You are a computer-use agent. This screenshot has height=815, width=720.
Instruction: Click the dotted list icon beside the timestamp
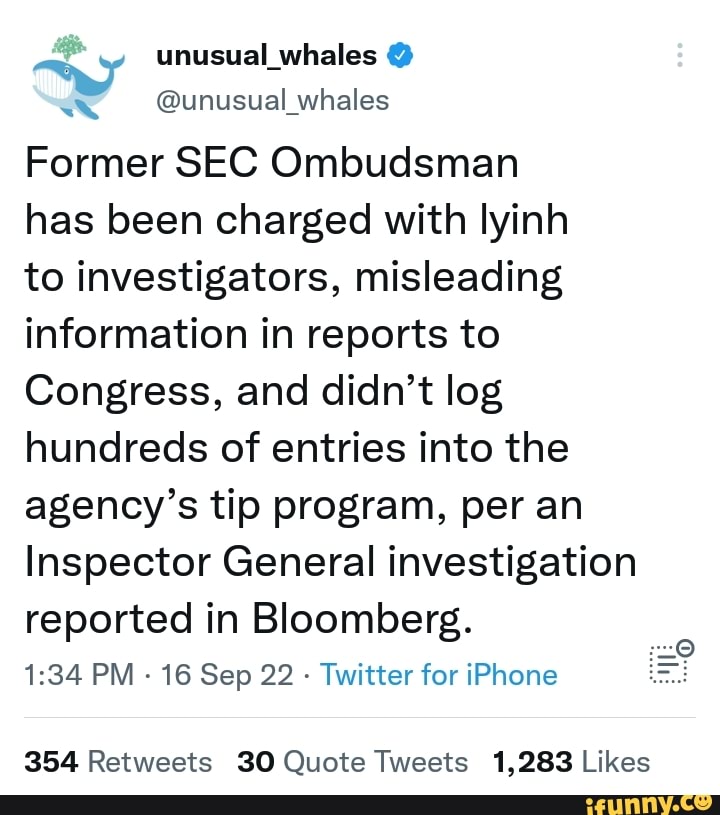click(667, 661)
